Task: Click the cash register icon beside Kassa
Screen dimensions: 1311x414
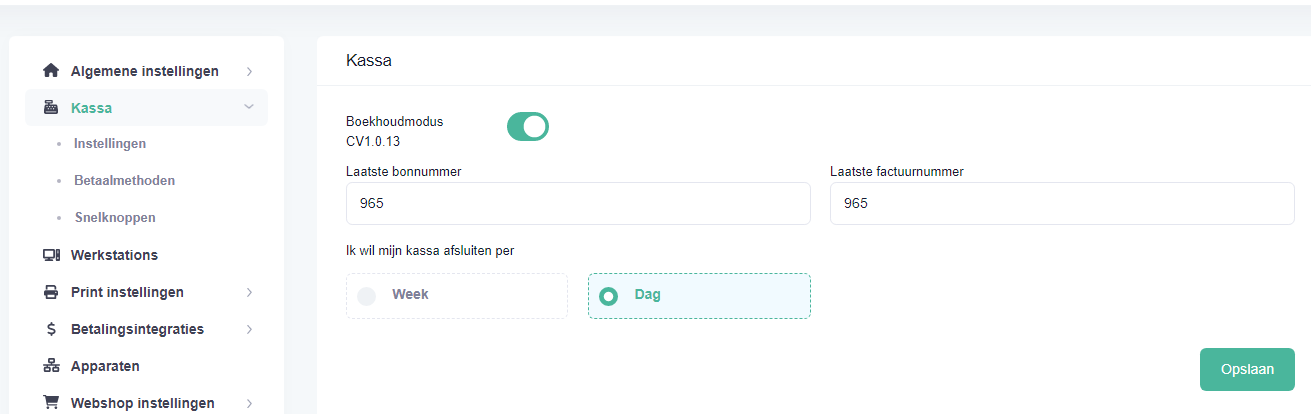Action: 51,108
